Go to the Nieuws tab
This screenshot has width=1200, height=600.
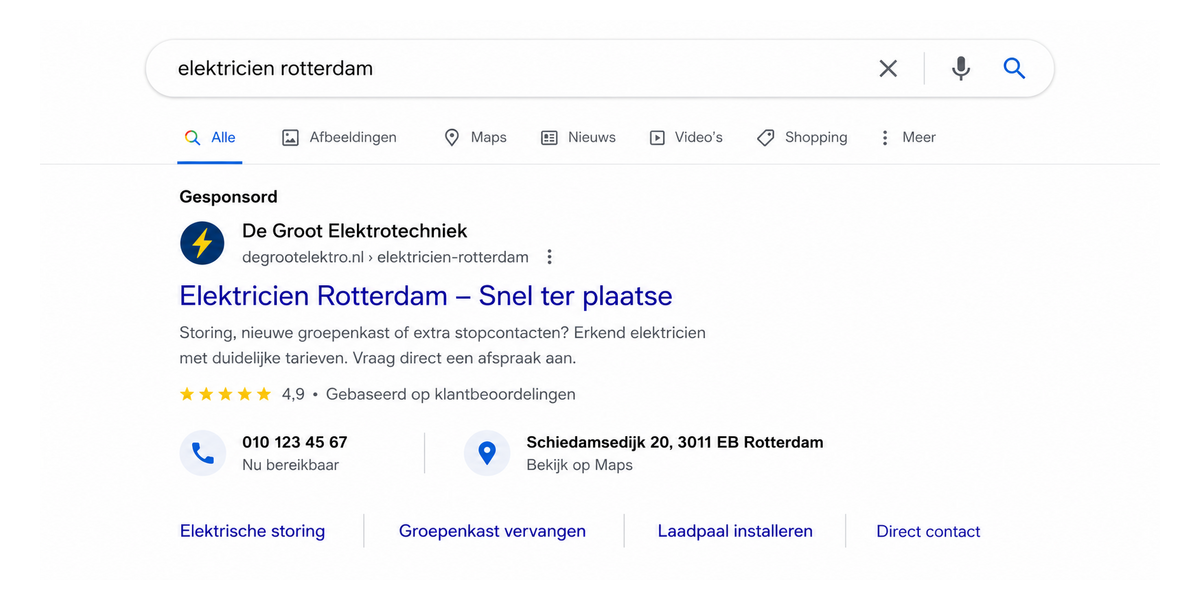(x=578, y=138)
